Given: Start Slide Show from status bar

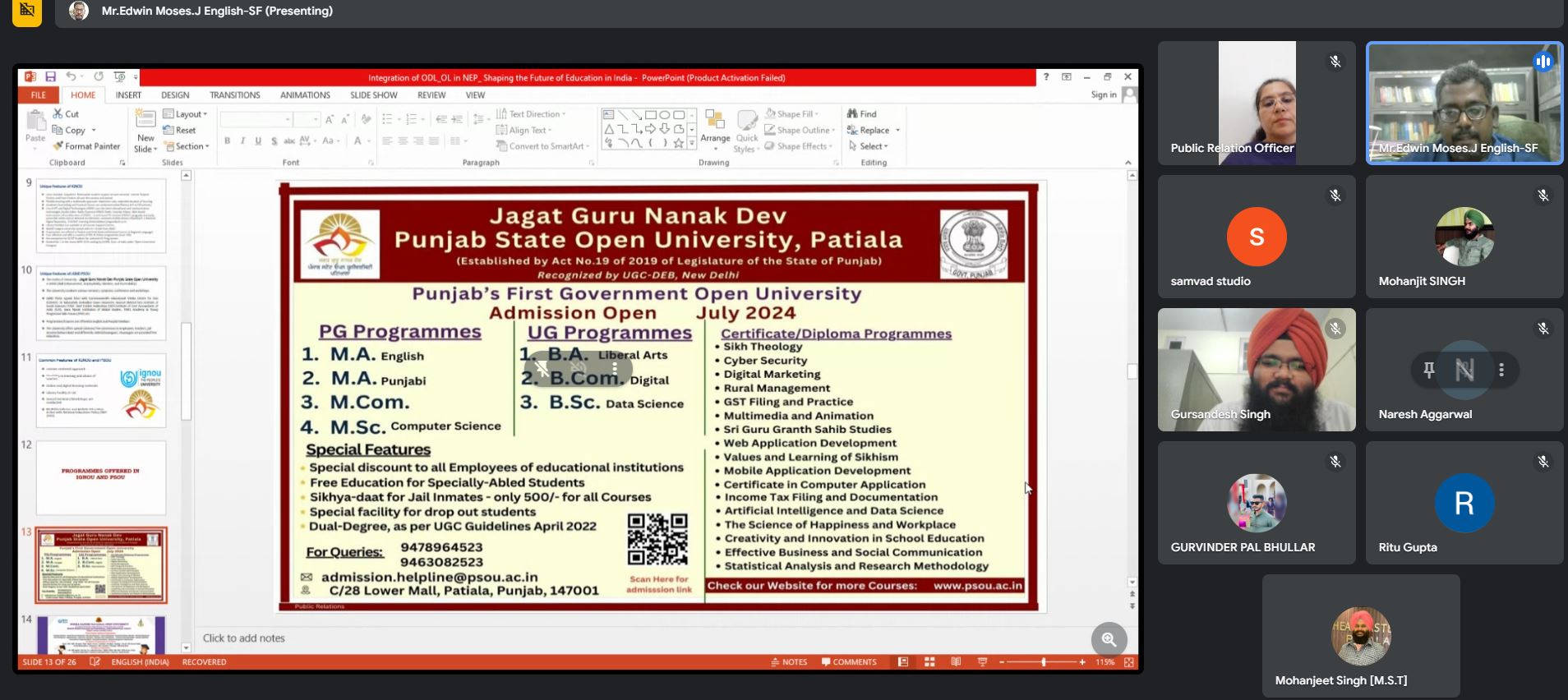Looking at the screenshot, I should (x=982, y=661).
